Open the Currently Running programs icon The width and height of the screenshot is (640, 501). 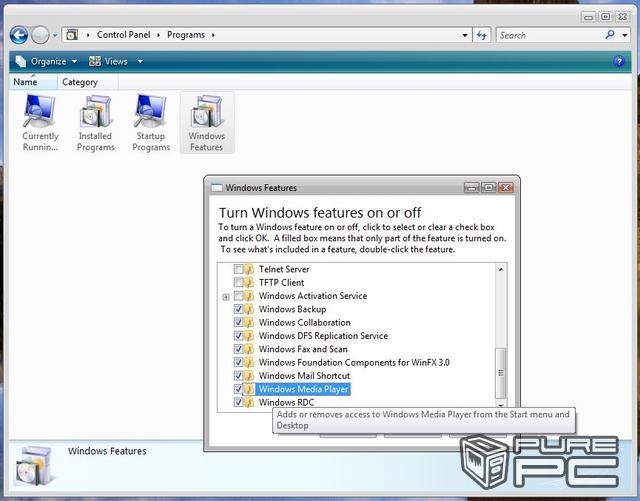(x=40, y=122)
